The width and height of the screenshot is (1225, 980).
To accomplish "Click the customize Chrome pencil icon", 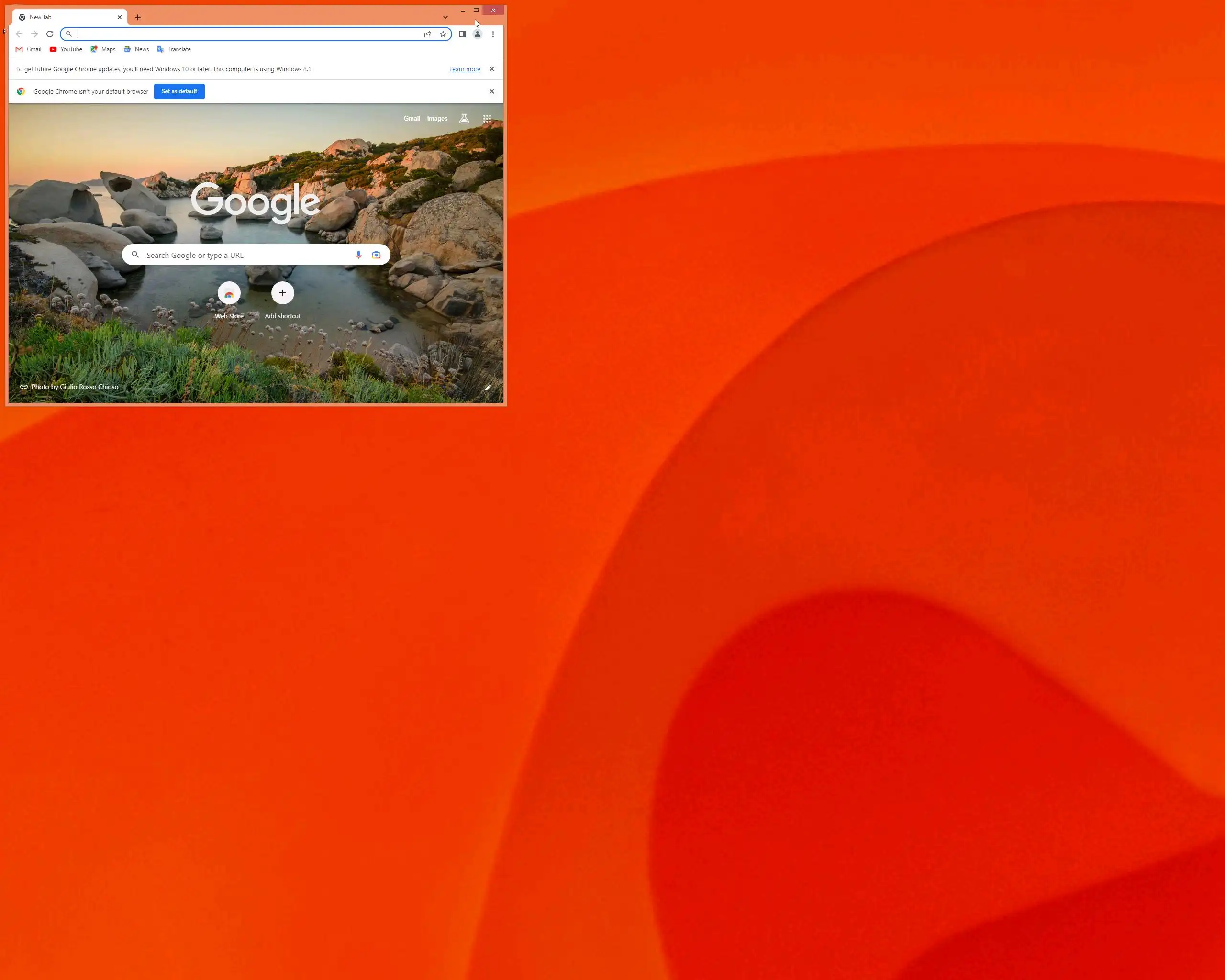I will tap(488, 388).
